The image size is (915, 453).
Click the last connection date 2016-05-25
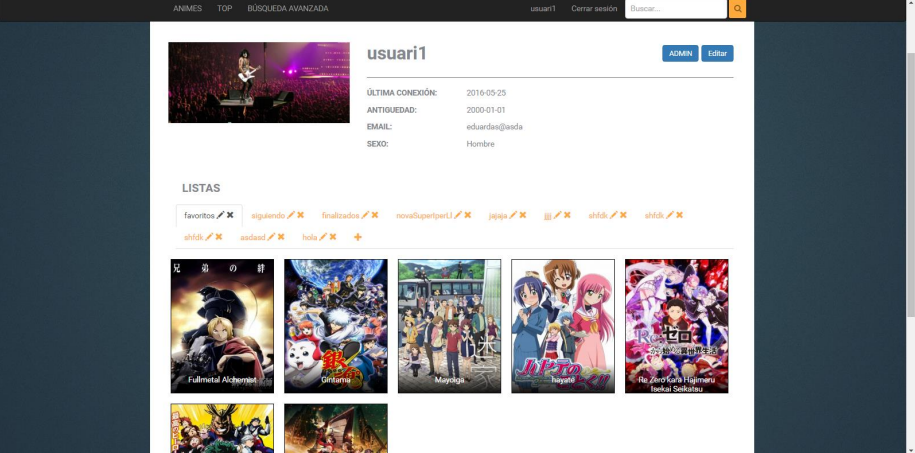point(486,93)
